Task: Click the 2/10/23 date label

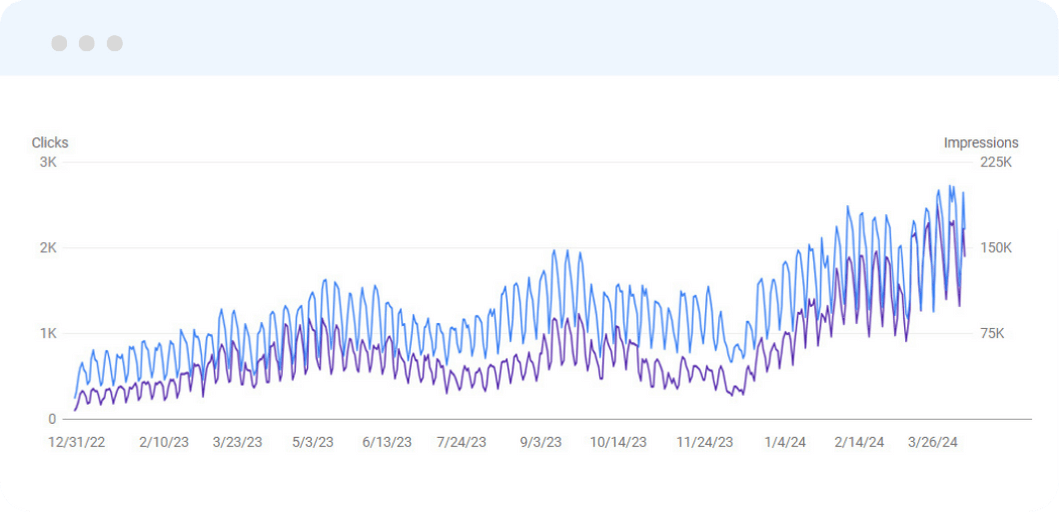Action: [163, 442]
